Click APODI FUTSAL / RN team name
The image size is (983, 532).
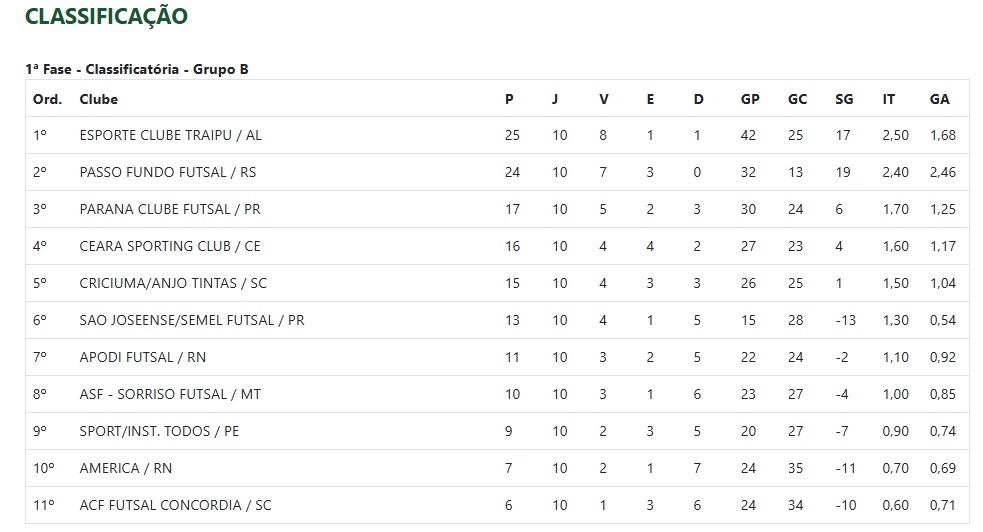point(142,357)
